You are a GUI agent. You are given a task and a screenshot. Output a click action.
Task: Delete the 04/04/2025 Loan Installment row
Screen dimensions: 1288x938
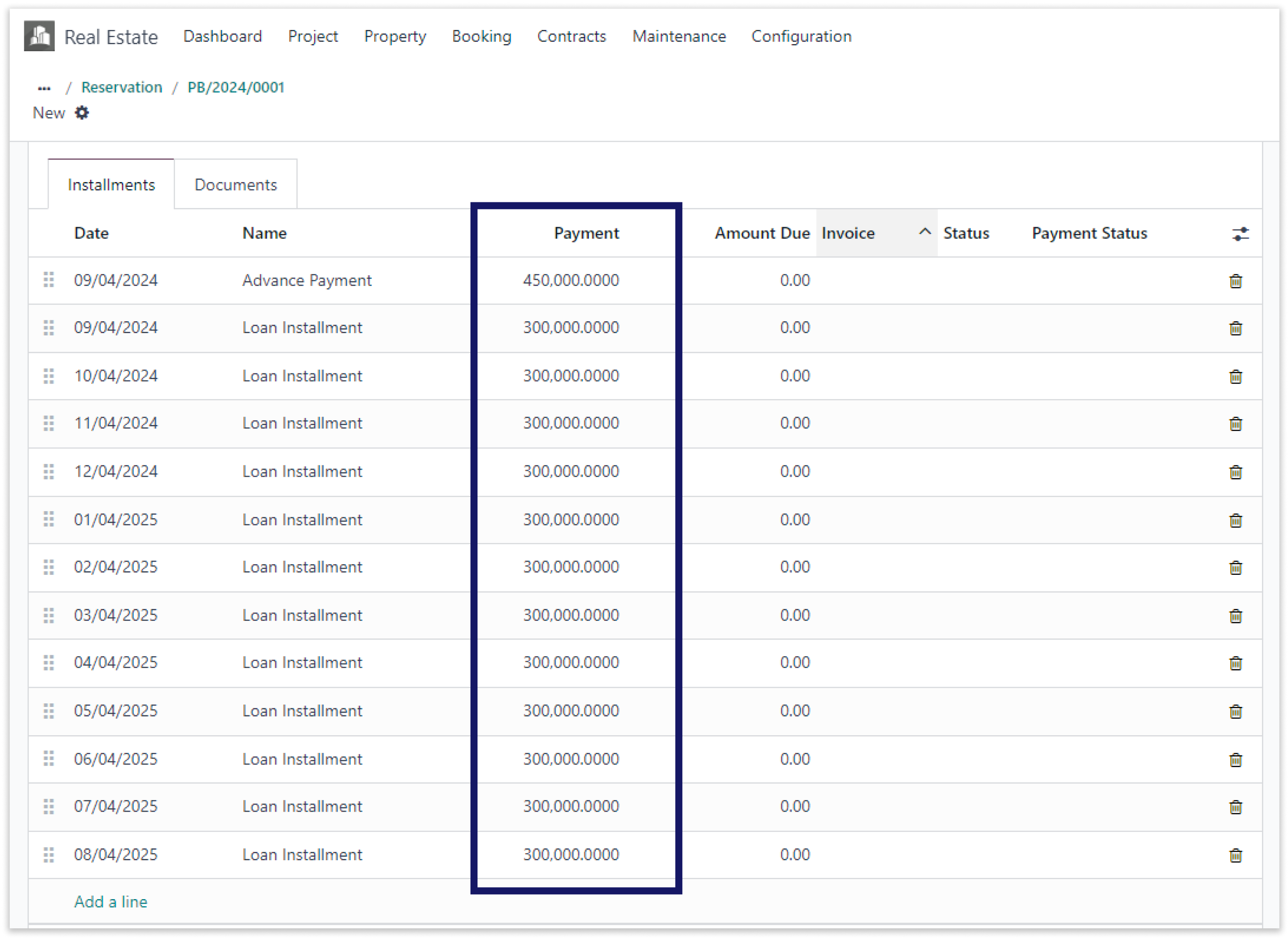[x=1235, y=662]
